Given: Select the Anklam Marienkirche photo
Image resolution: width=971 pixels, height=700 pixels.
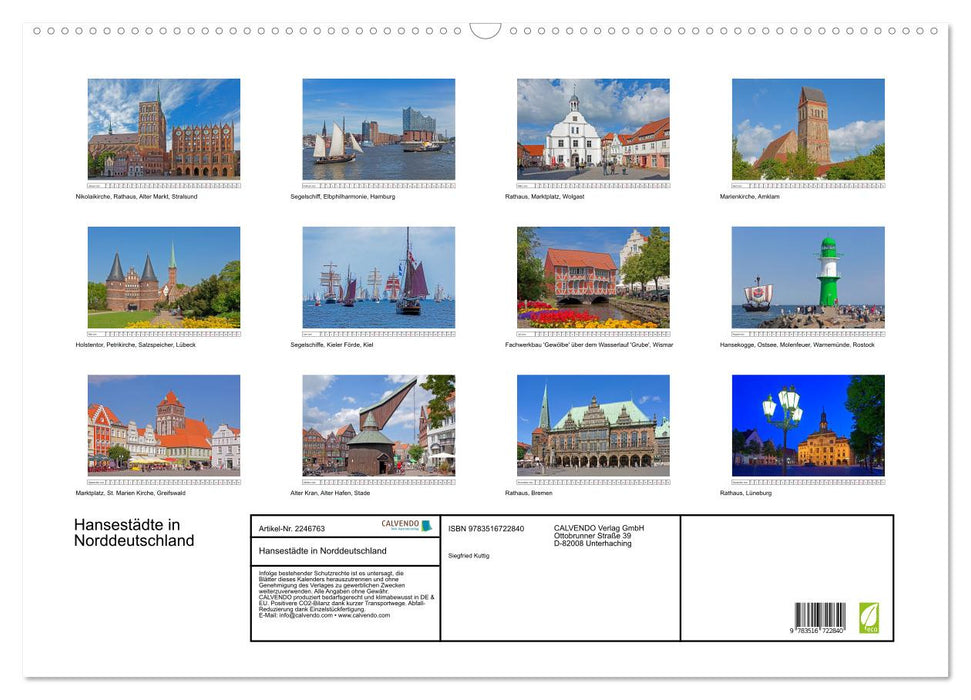Looking at the screenshot, I should tap(808, 131).
